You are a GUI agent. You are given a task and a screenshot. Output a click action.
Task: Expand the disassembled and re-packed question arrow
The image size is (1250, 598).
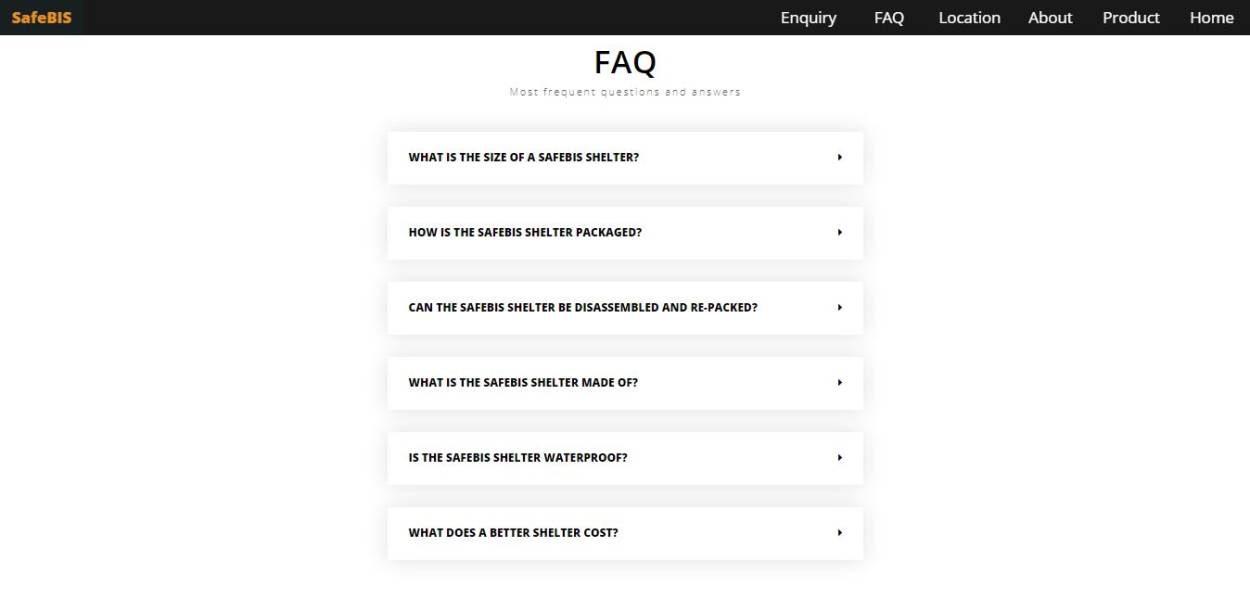838,308
